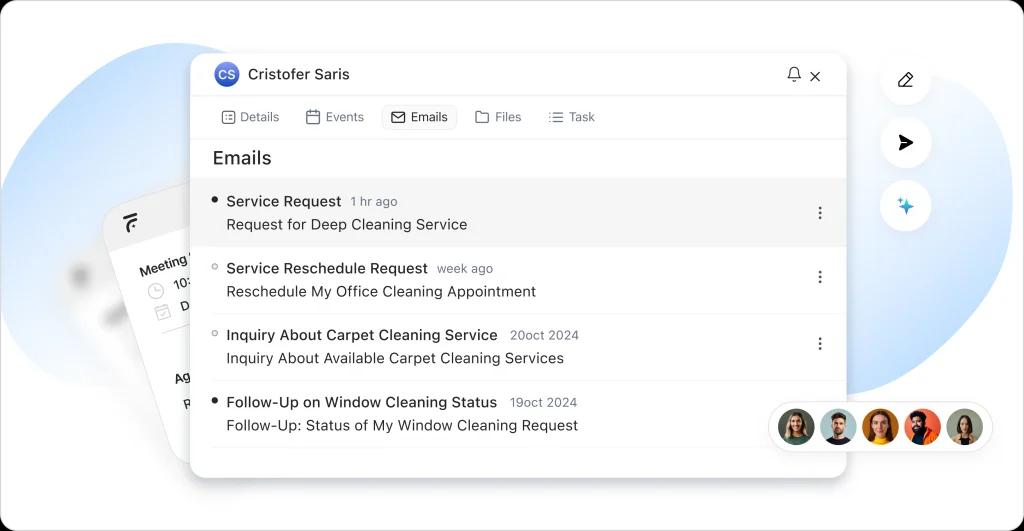1024x531 pixels.
Task: Click the AI sparkle icon button
Action: click(x=905, y=206)
